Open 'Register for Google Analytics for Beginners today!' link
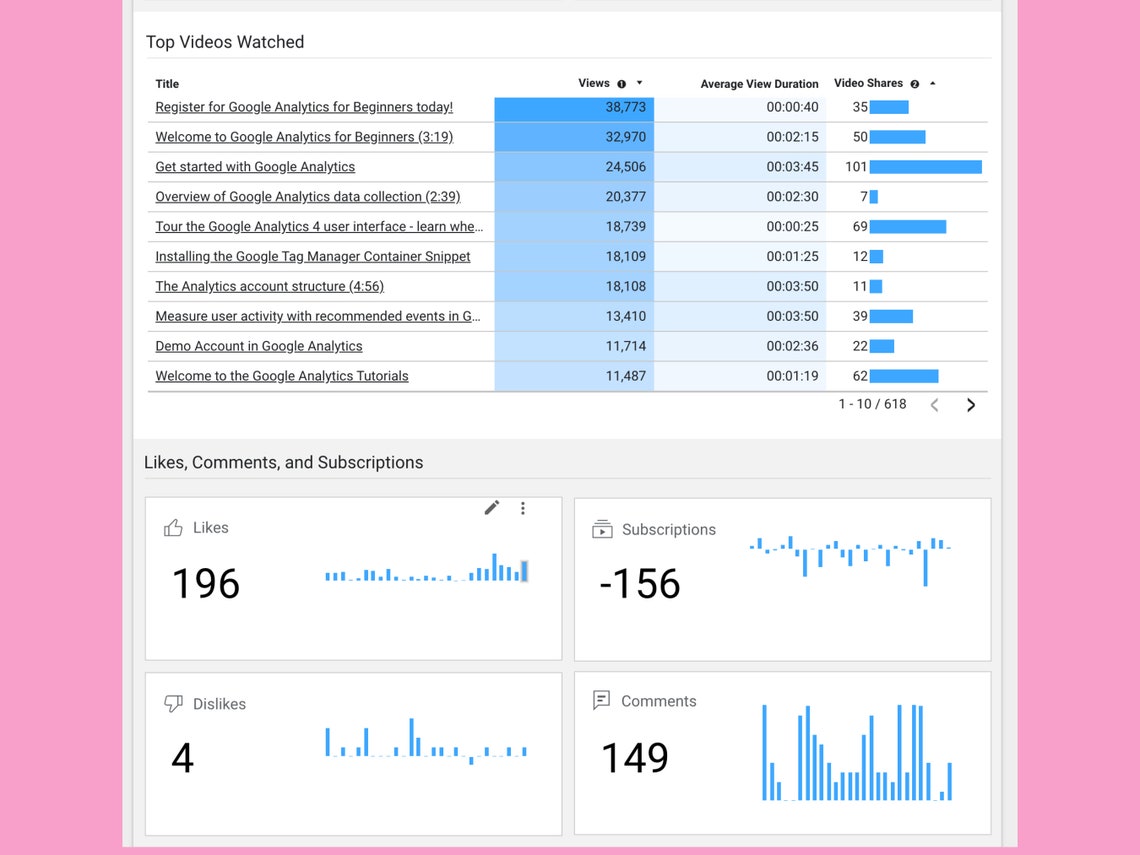Screen dimensions: 1140x855 tap(304, 107)
